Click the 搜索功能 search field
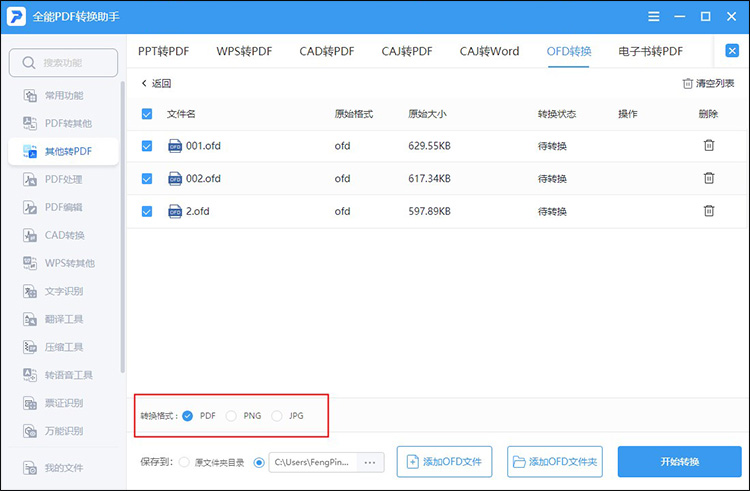The image size is (750, 491). pyautogui.click(x=63, y=63)
